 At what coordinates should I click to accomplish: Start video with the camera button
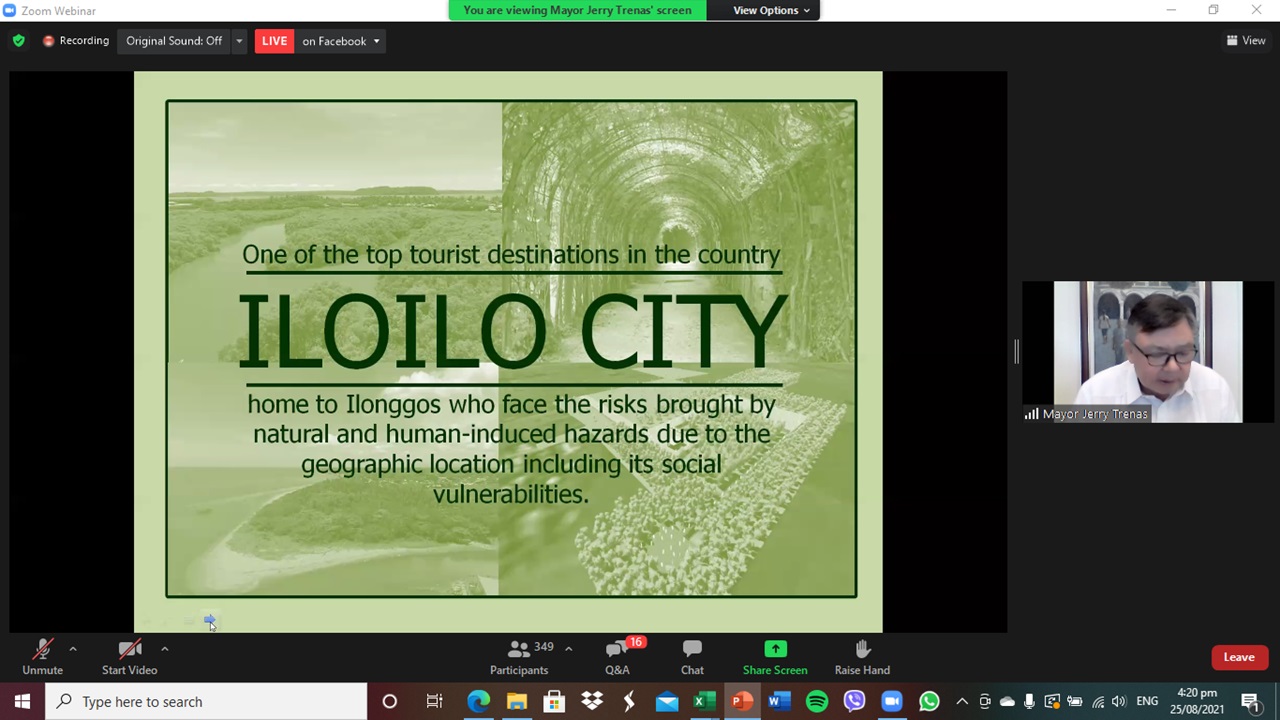point(129,657)
